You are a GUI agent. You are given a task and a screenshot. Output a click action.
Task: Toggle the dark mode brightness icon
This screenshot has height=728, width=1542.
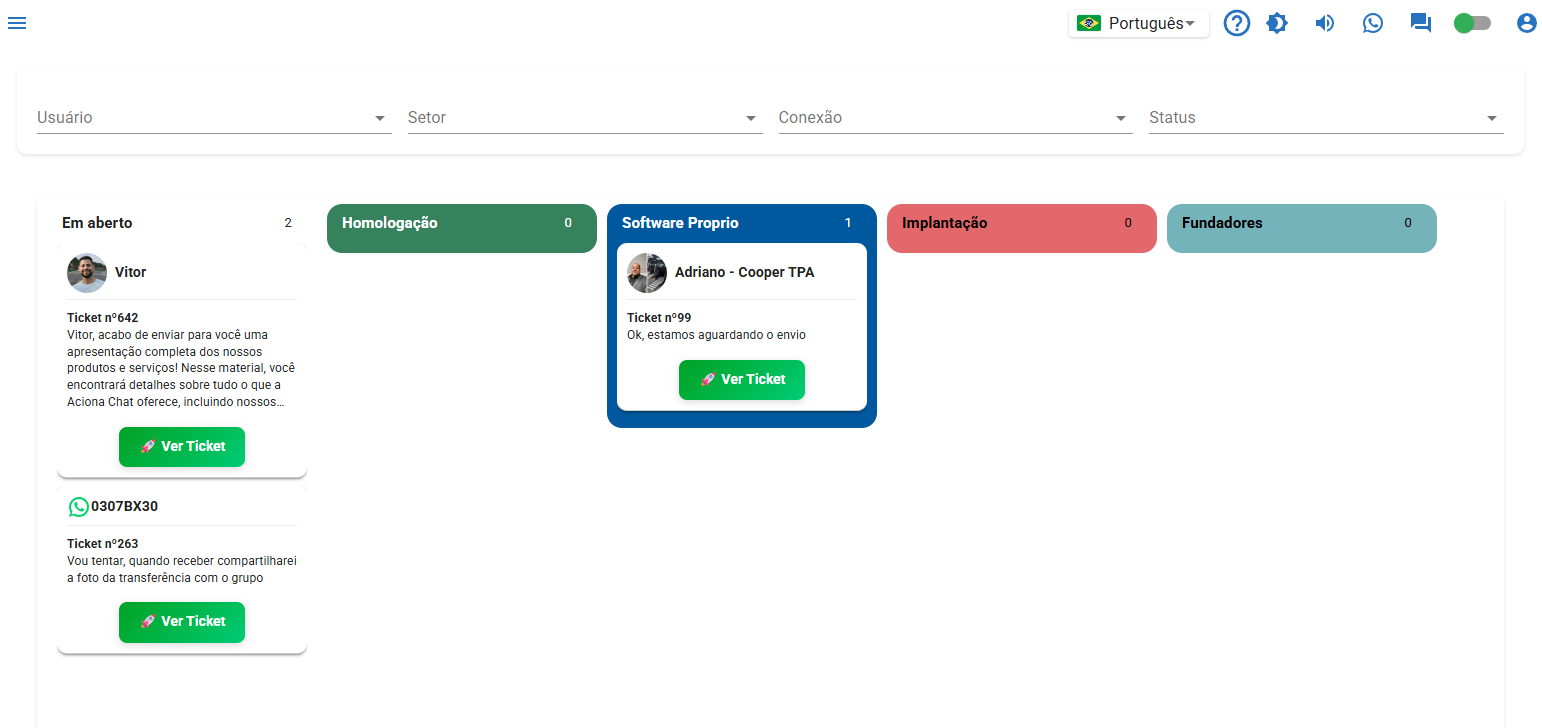click(x=1277, y=23)
